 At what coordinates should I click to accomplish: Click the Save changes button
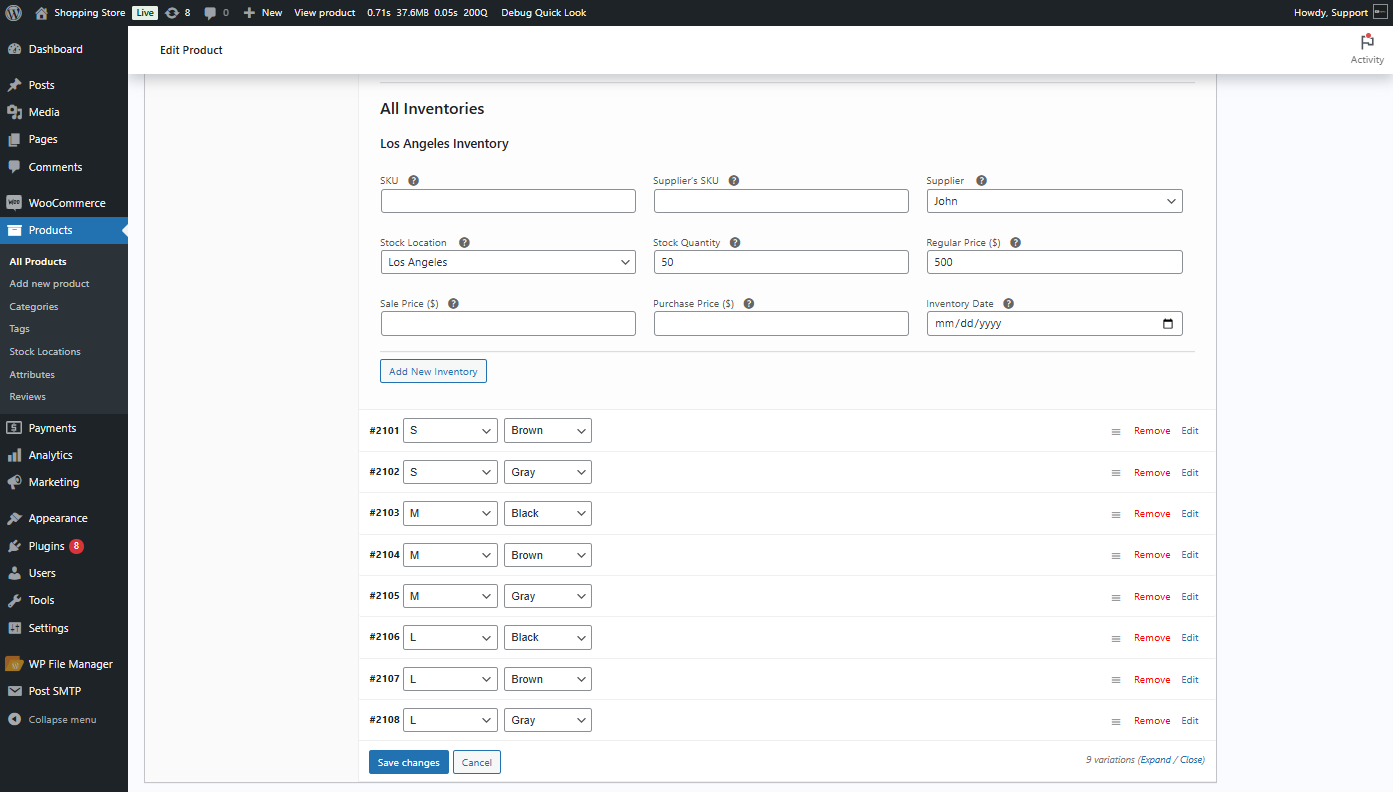409,762
